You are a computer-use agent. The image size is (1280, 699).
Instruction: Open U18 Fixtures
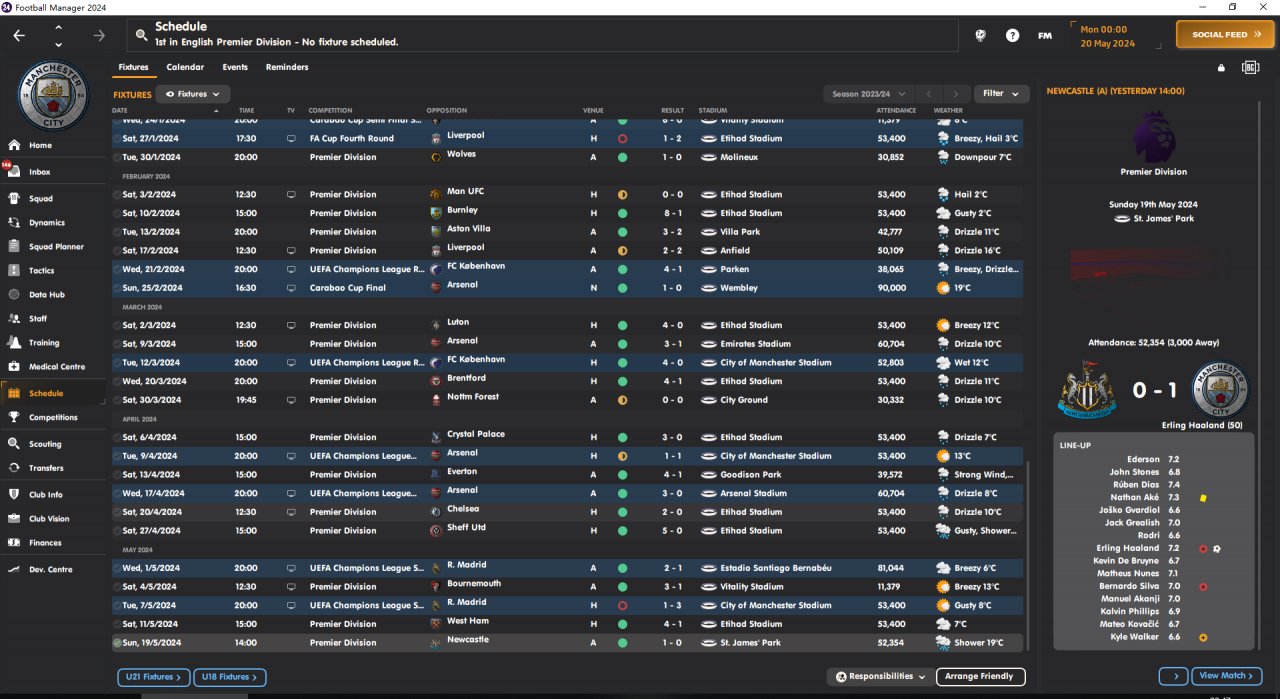pos(230,677)
